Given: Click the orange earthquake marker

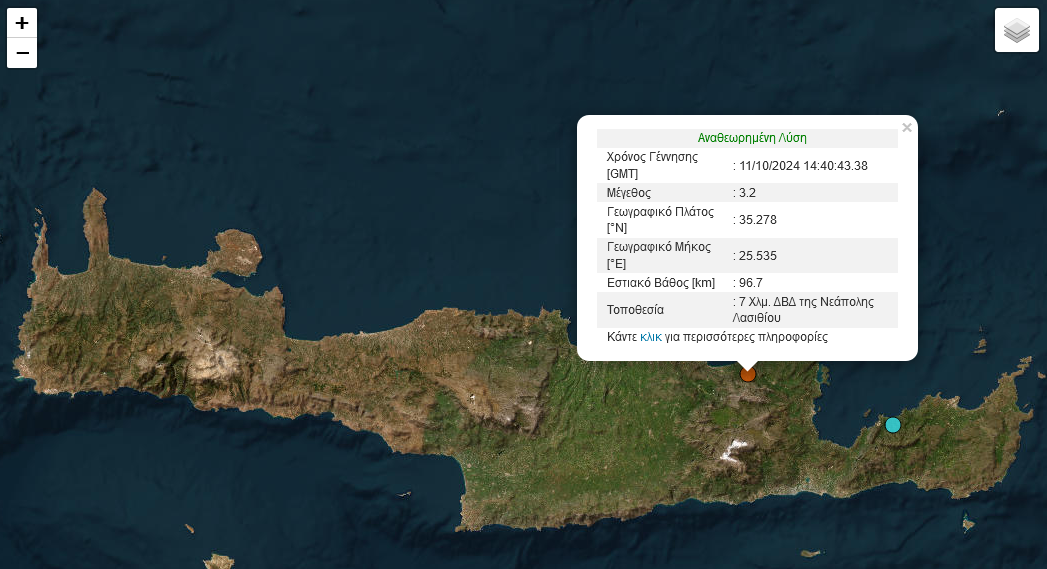Looking at the screenshot, I should pyautogui.click(x=748, y=374).
